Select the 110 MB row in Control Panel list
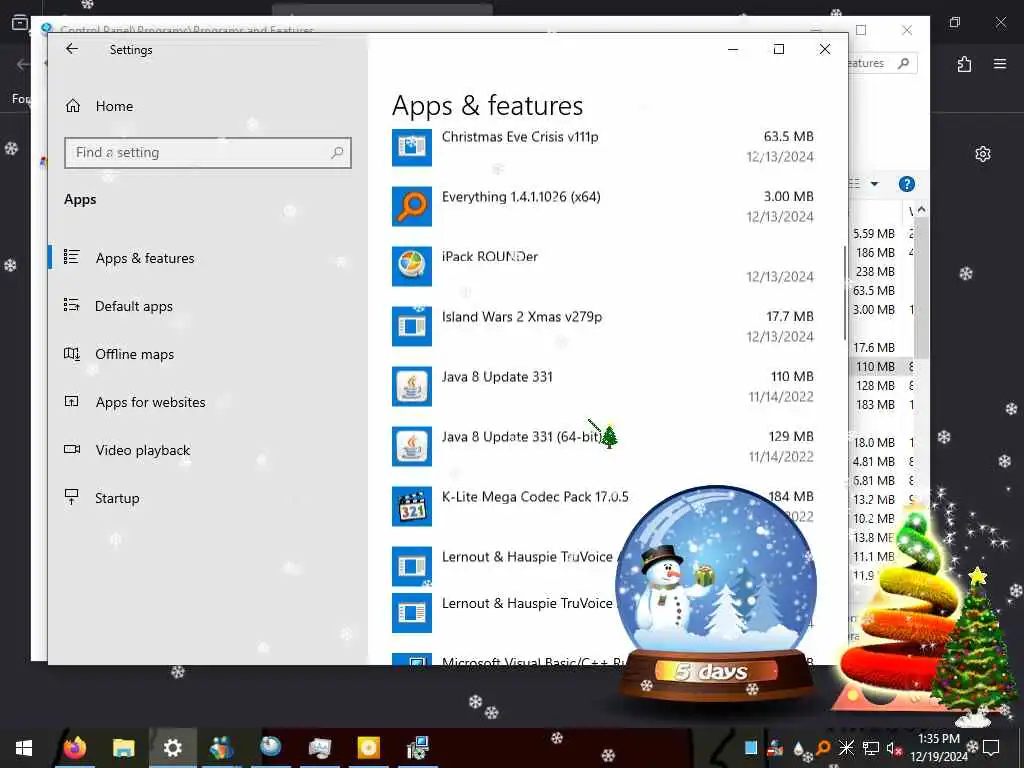1024x768 pixels. tap(875, 367)
